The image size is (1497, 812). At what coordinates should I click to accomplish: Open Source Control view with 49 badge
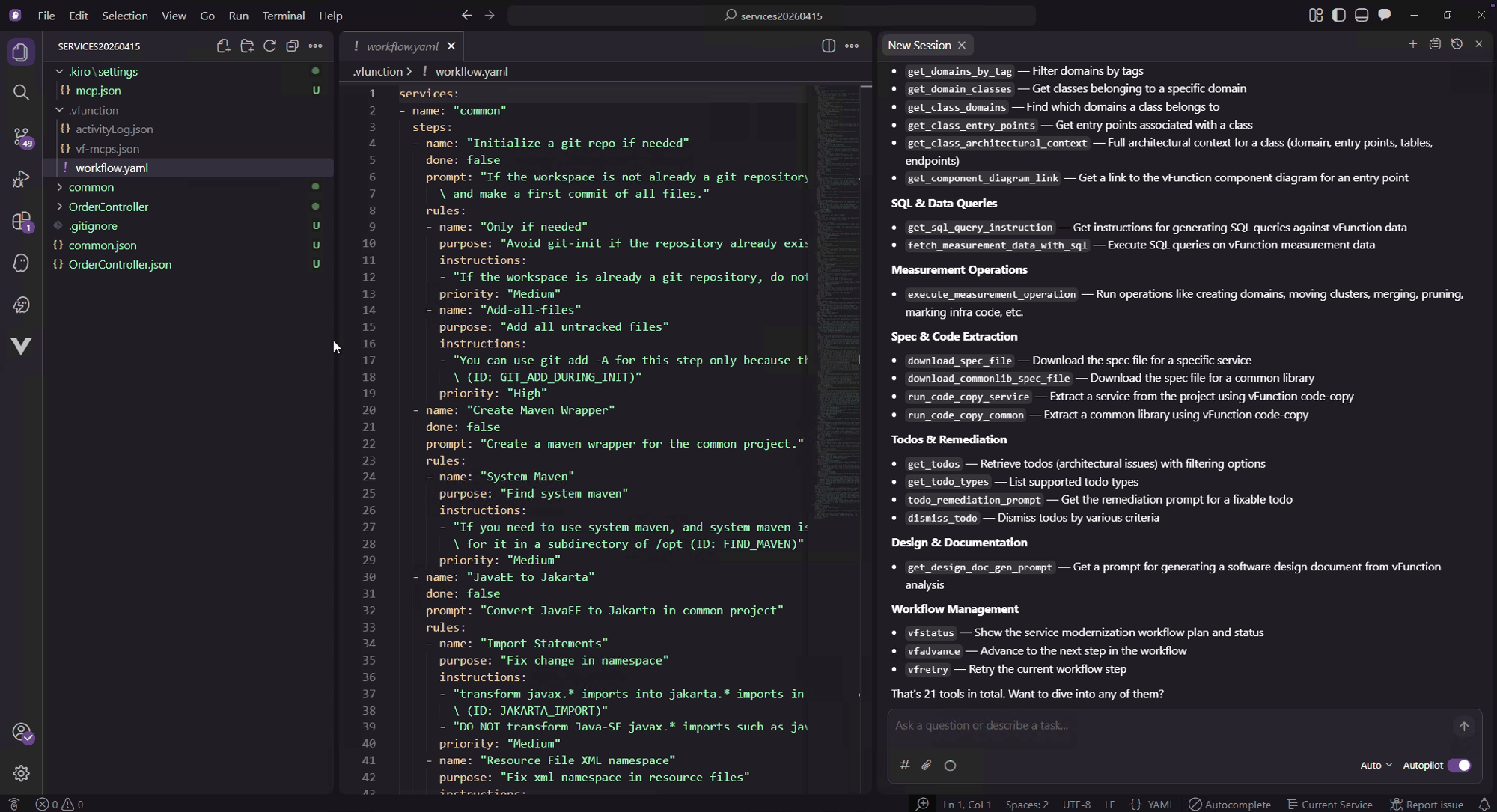tap(21, 136)
